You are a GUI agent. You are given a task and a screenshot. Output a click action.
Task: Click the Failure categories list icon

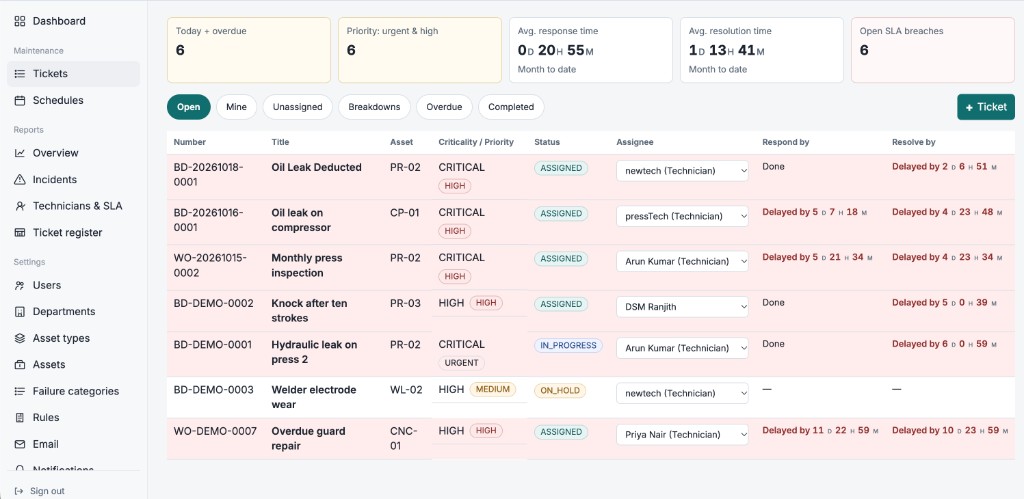[20, 391]
